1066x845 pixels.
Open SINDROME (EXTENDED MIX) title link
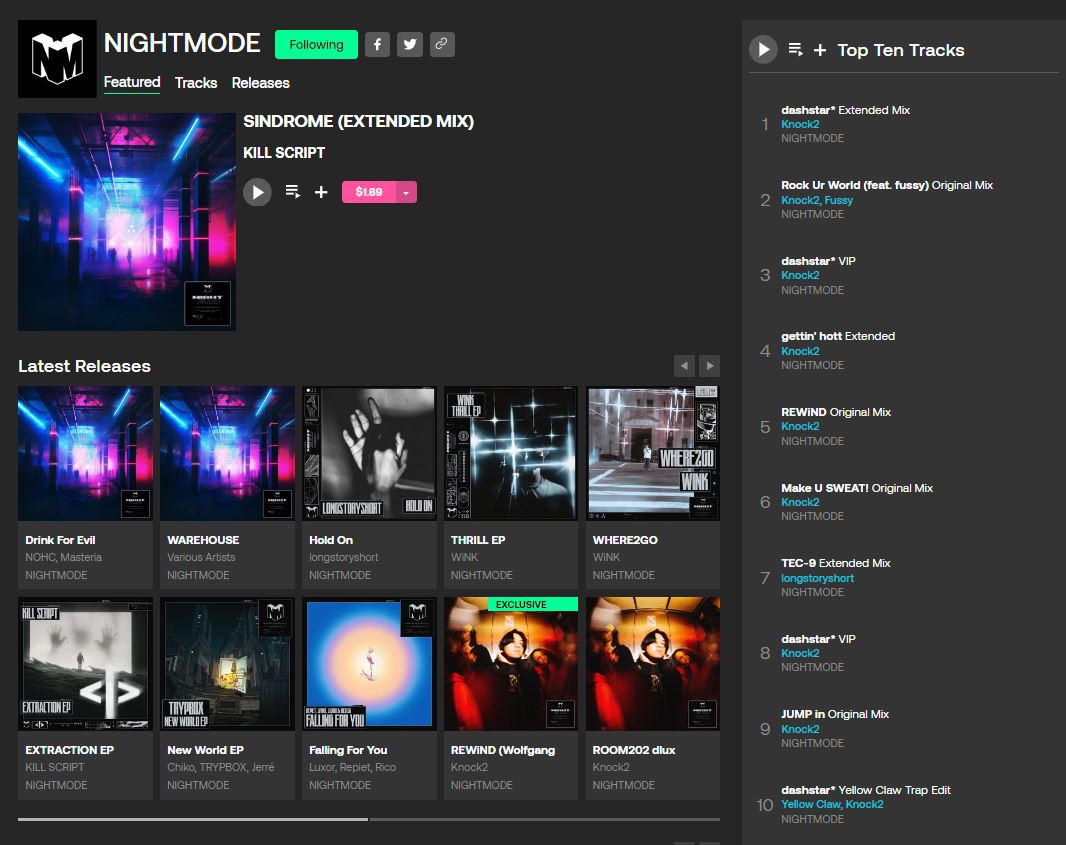coord(358,121)
